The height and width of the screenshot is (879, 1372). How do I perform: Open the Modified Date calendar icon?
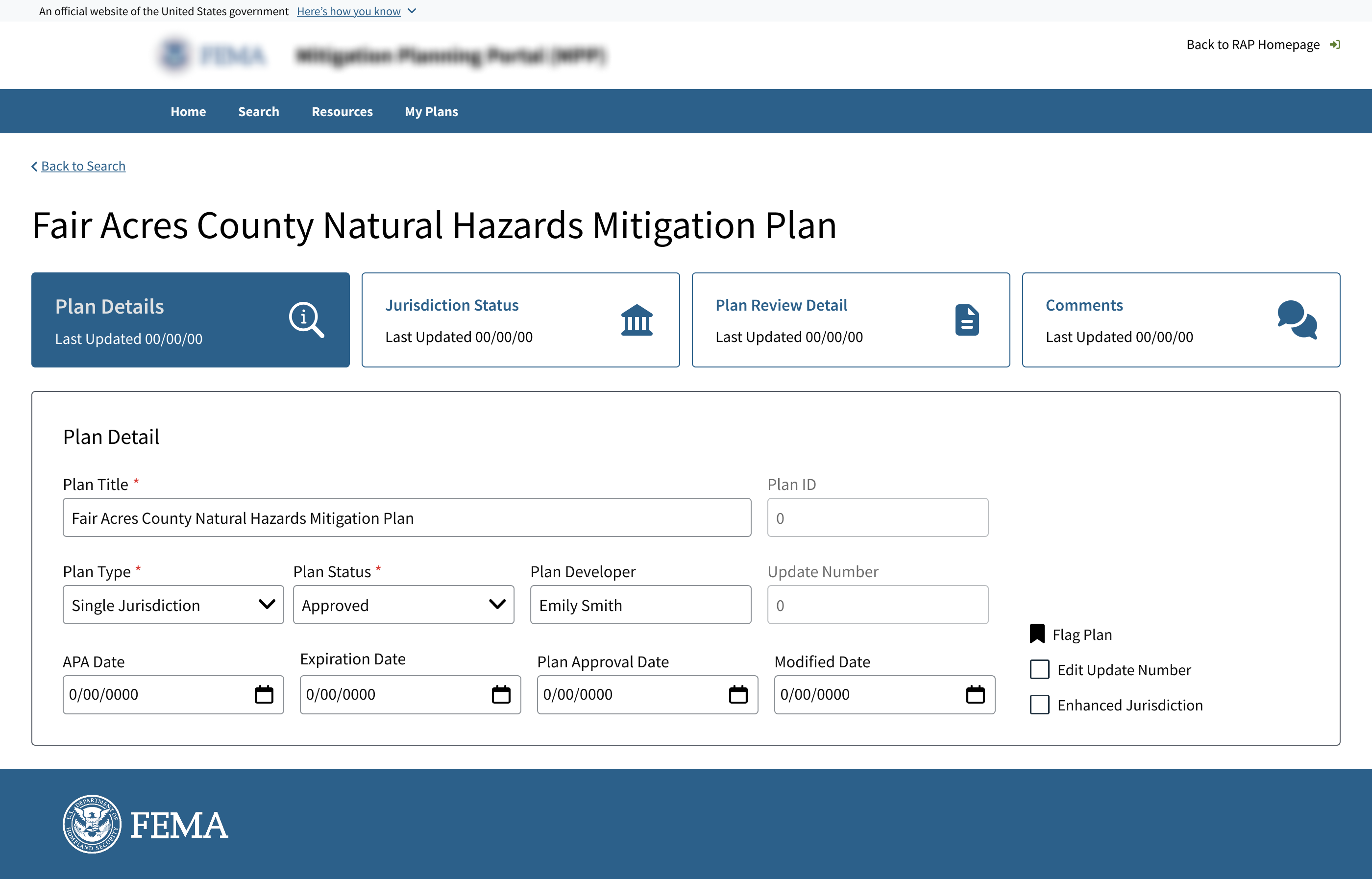[976, 695]
